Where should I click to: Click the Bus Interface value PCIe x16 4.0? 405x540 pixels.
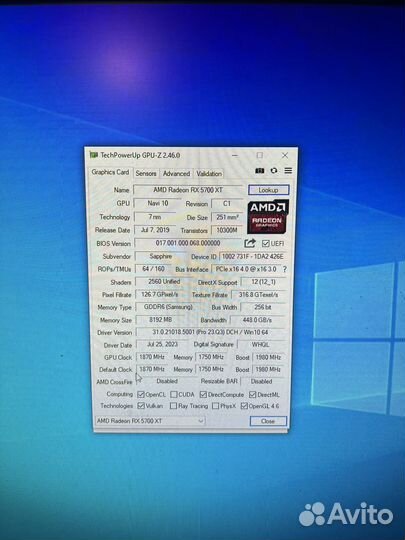tap(246, 269)
